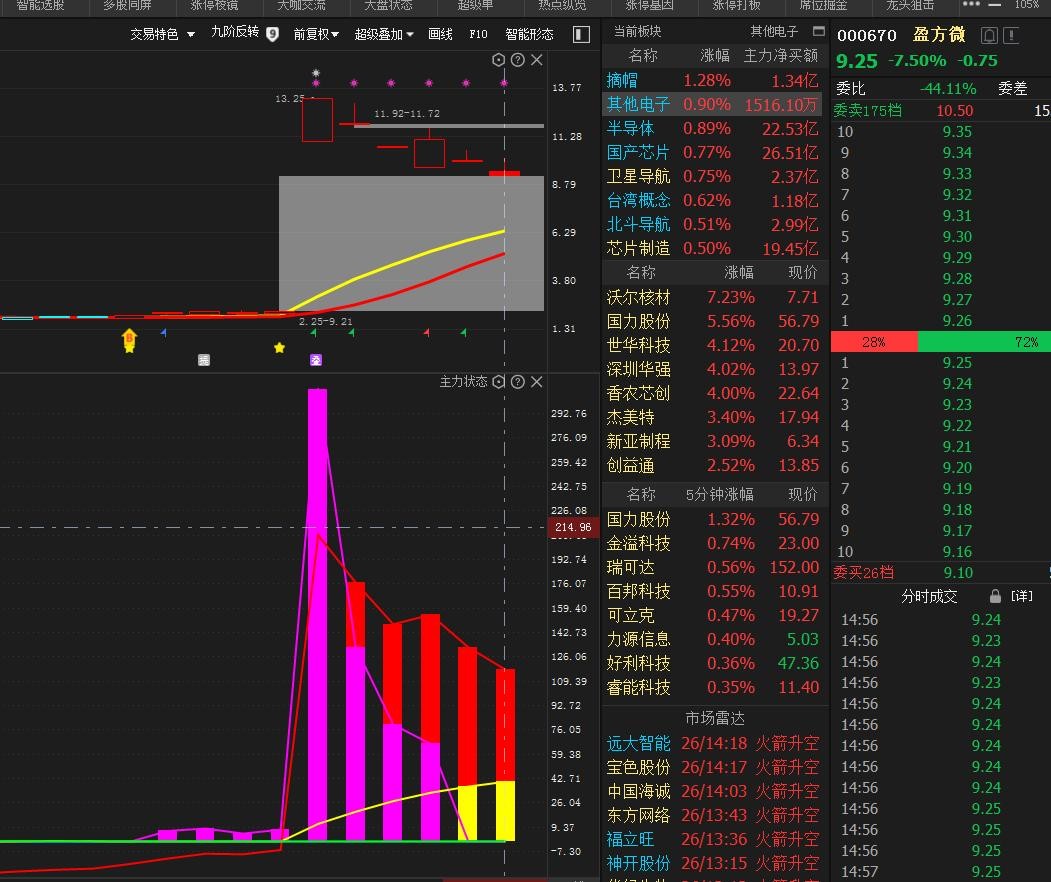Close the 主力状态 indicator panel
1051x882 pixels.
click(536, 382)
